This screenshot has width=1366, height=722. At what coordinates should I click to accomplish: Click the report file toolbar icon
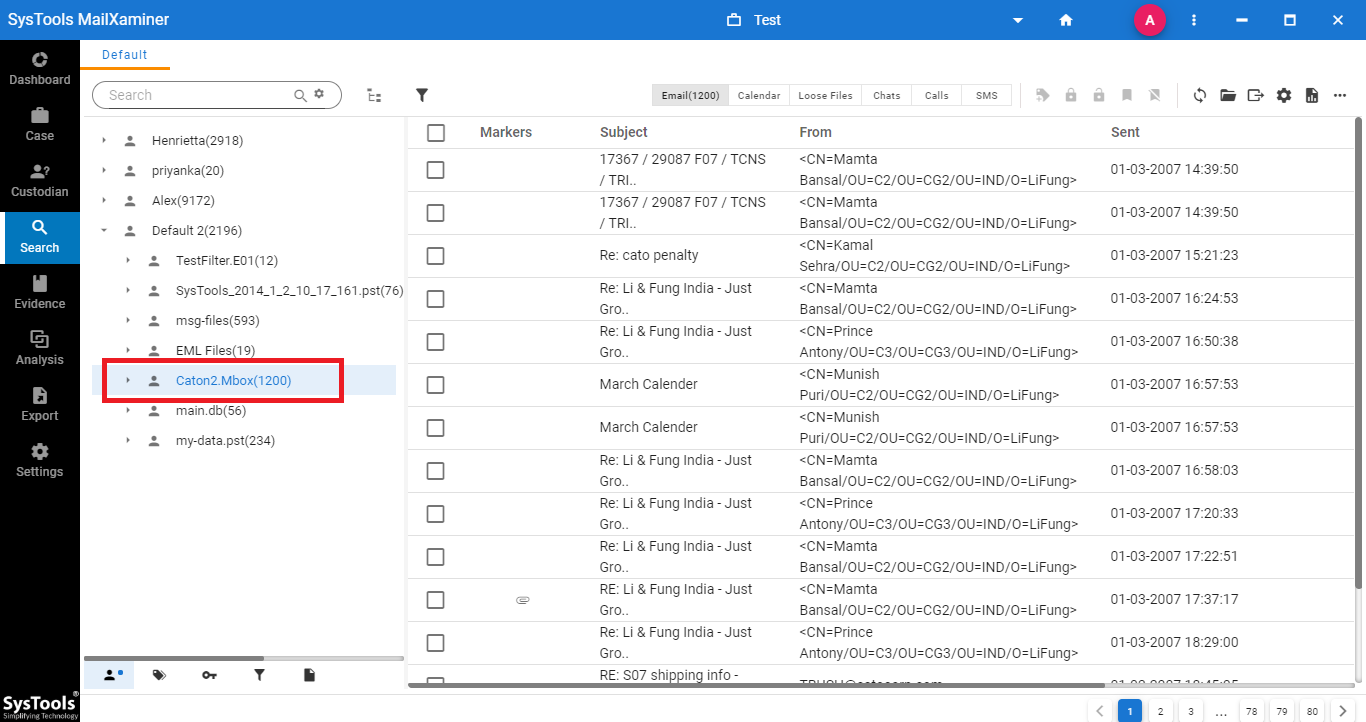pyautogui.click(x=1312, y=95)
